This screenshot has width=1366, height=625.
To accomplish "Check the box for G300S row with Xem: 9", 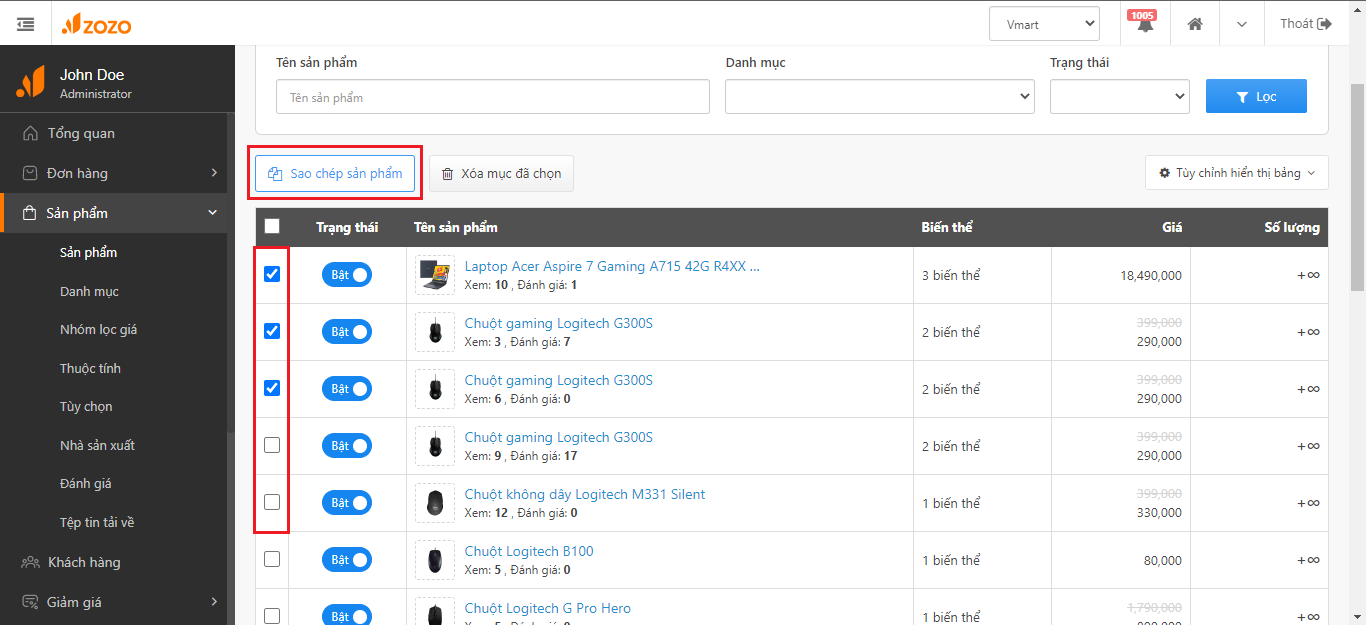I will click(272, 445).
